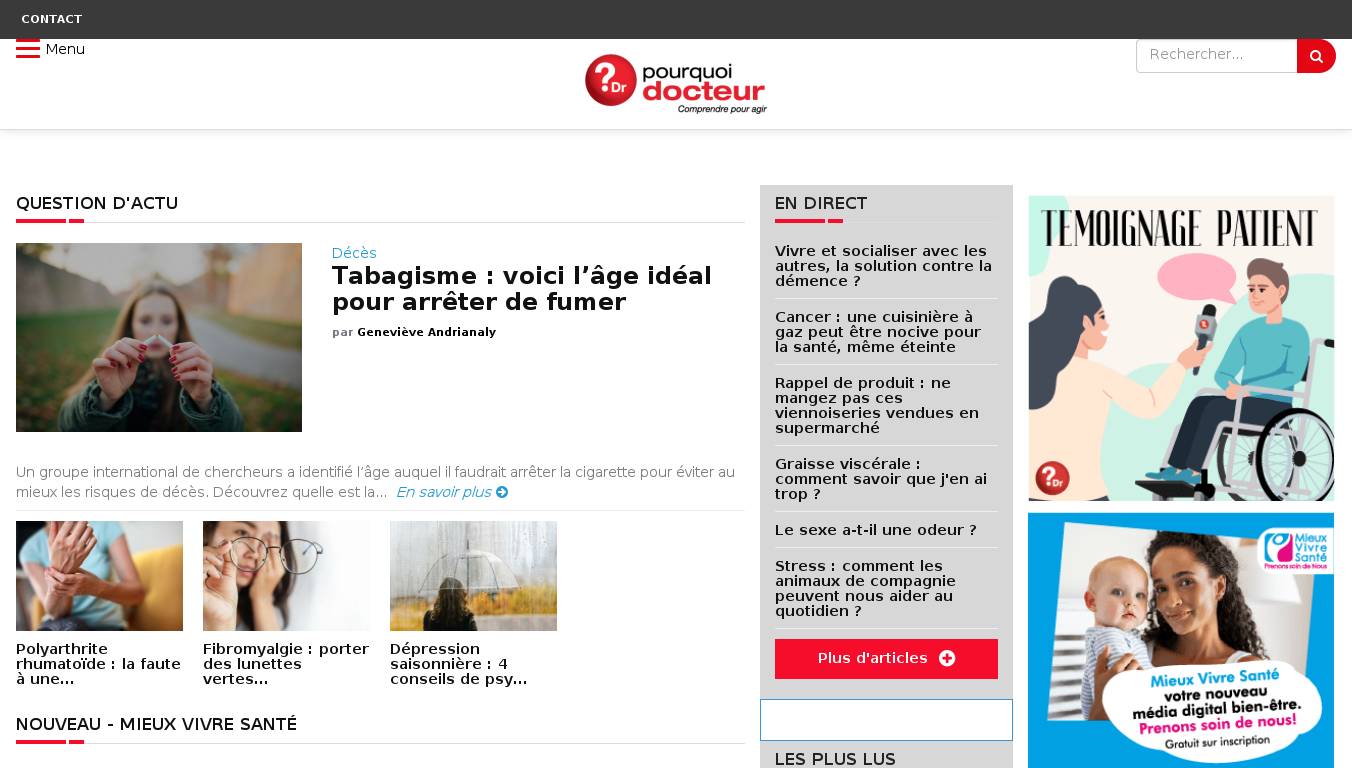Click the plus icon in Plus d'articles
This screenshot has height=768, width=1352.
[x=947, y=658]
